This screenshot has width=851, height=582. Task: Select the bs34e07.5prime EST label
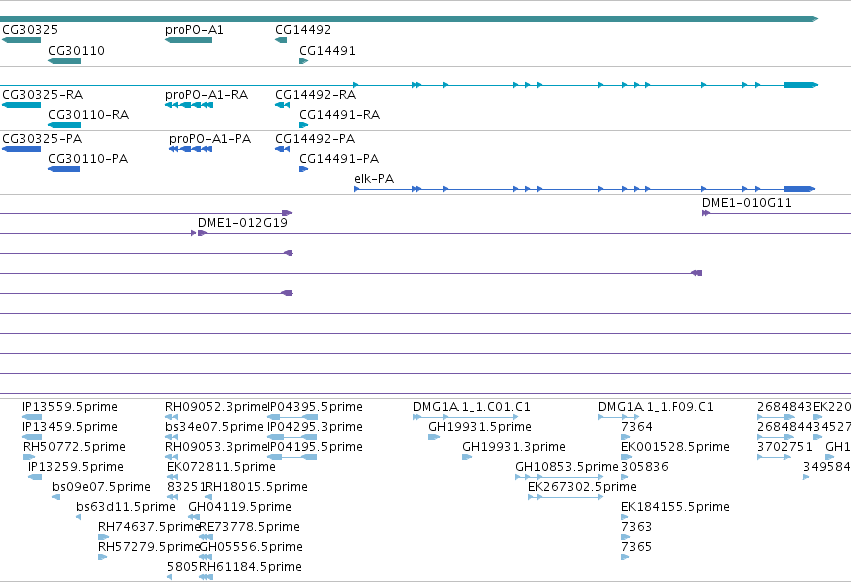pyautogui.click(x=214, y=427)
